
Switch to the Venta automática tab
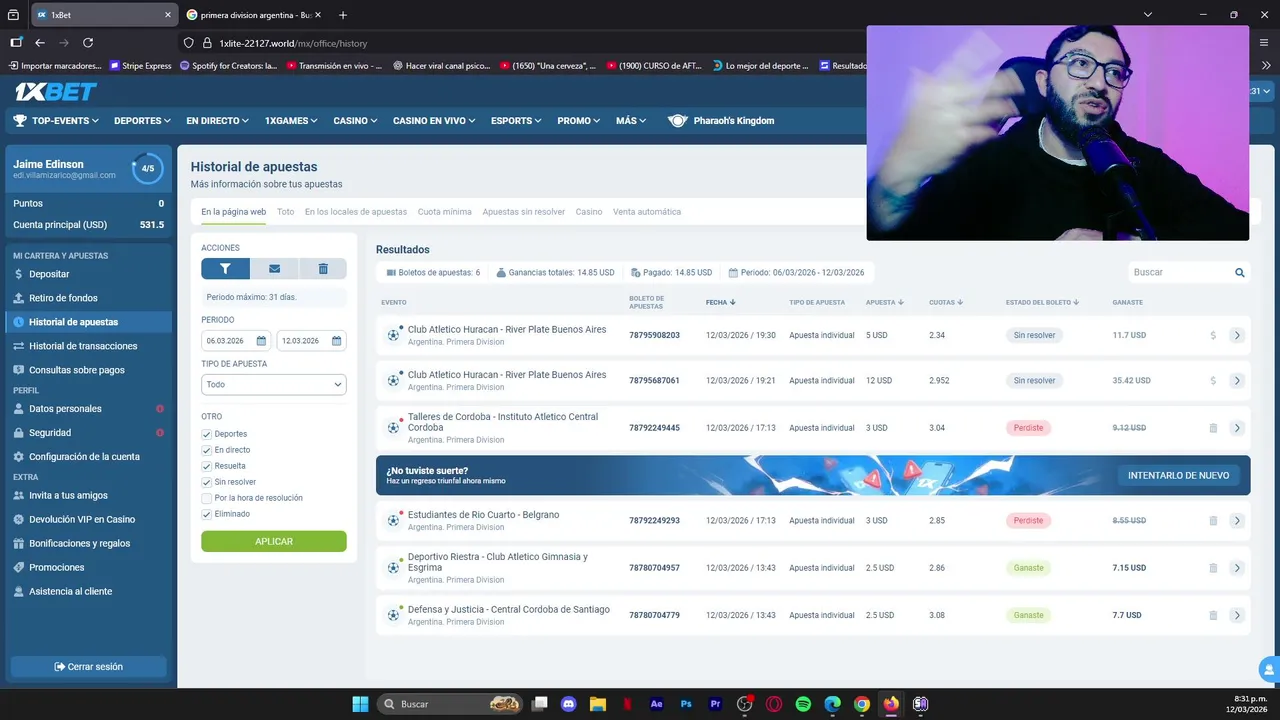[647, 212]
